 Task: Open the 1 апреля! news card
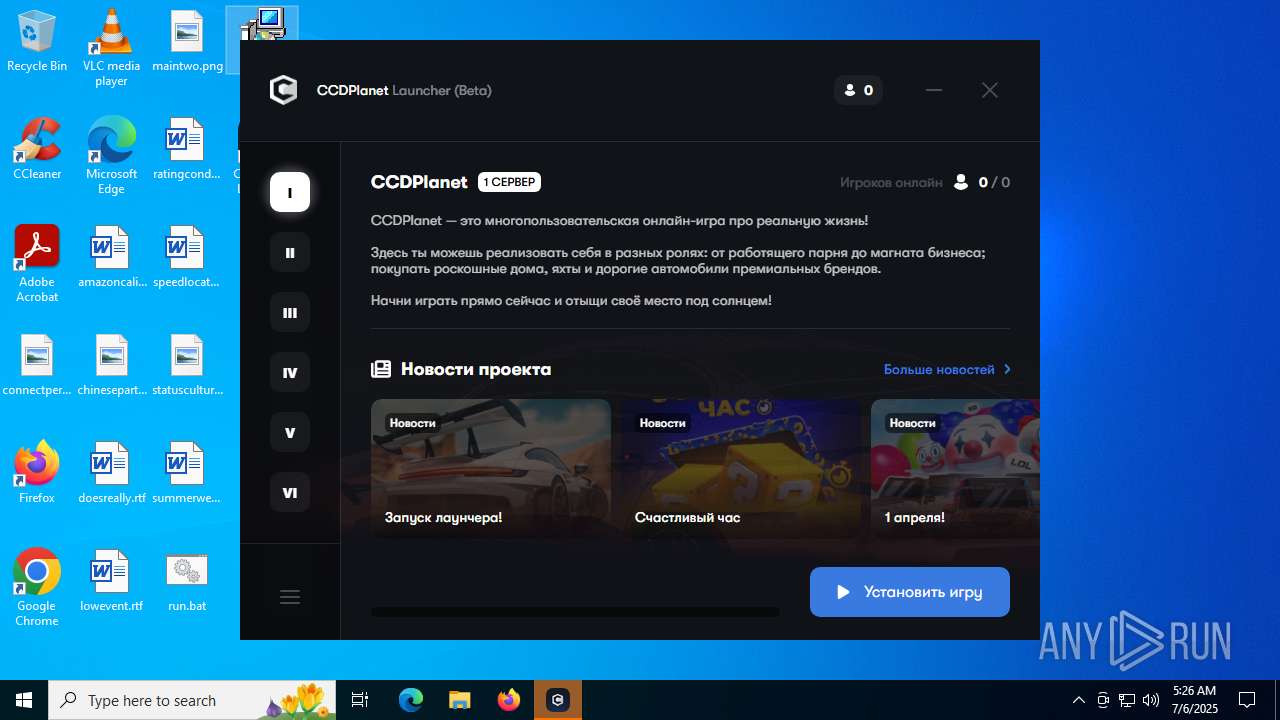tap(955, 469)
